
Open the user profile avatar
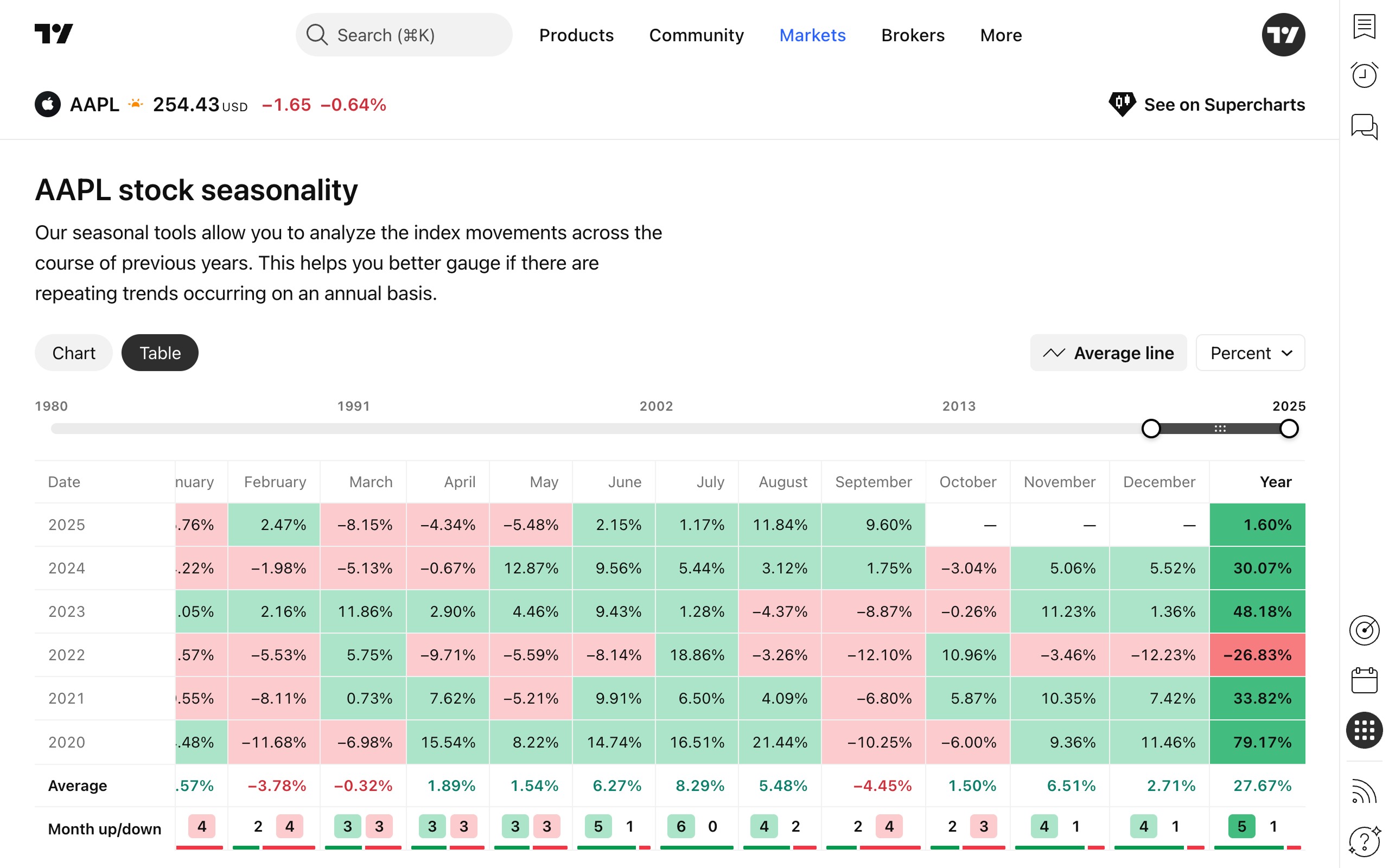[1283, 35]
